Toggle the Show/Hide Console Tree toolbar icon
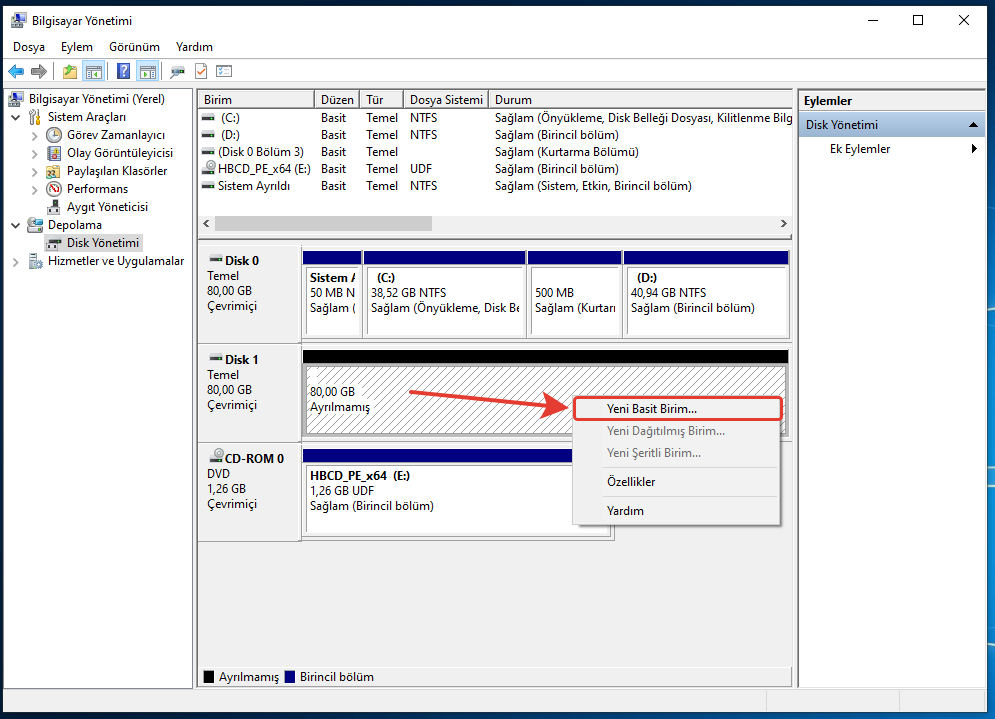Screen dimensions: 995x719 [94, 71]
